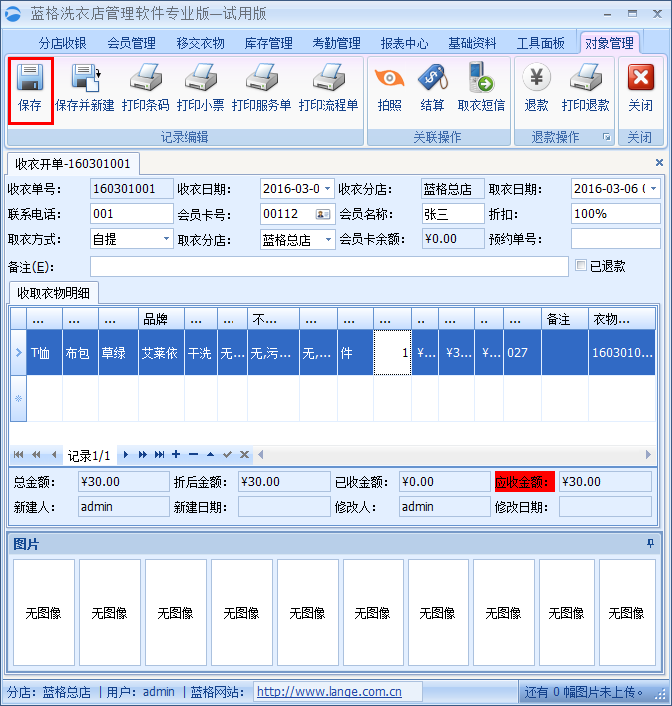
Task: Open the 报表中心 menu tab
Action: coord(404,43)
